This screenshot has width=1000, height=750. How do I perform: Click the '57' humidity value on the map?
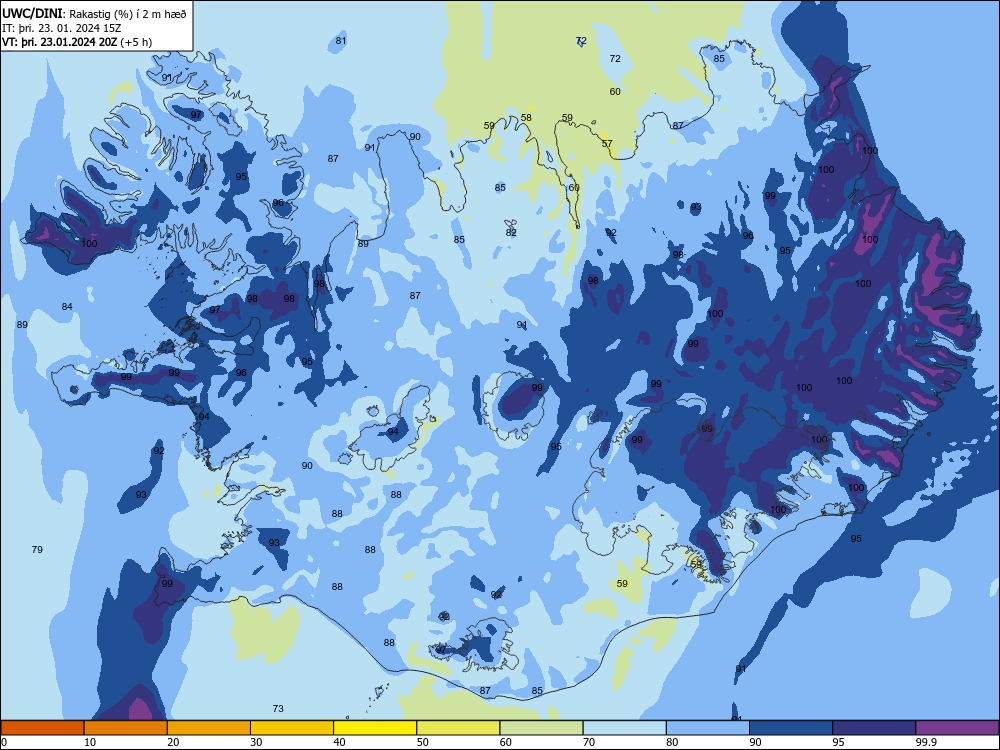pyautogui.click(x=607, y=143)
